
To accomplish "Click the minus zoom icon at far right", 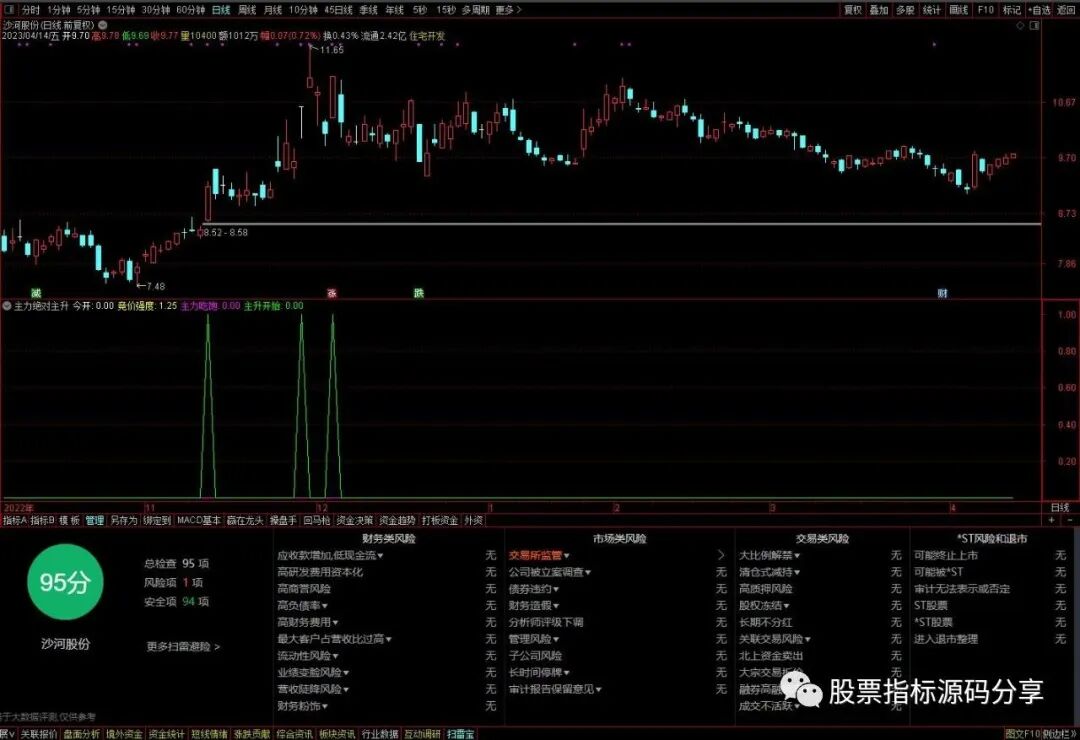I will point(1069,520).
